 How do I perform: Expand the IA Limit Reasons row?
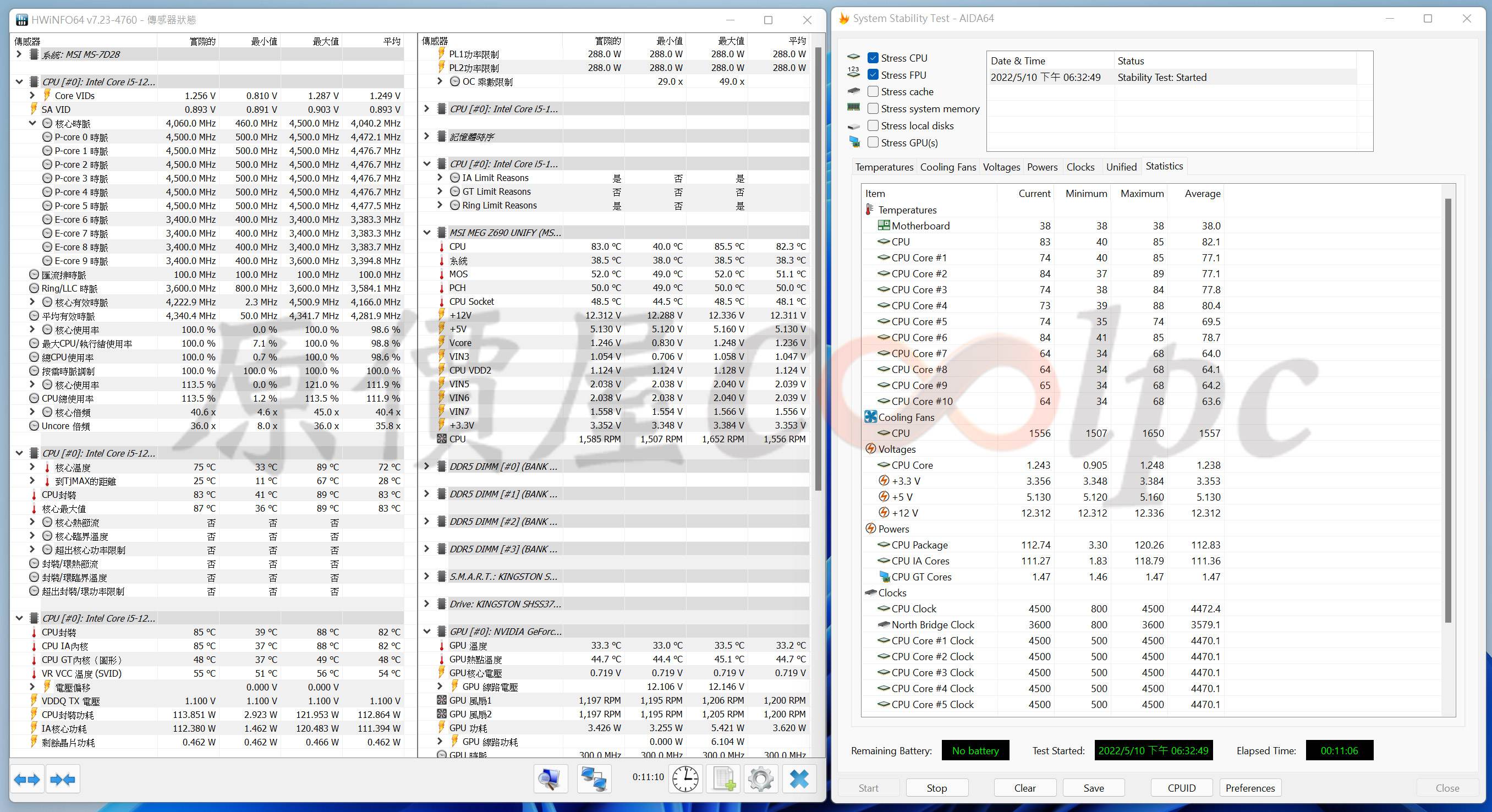point(440,177)
